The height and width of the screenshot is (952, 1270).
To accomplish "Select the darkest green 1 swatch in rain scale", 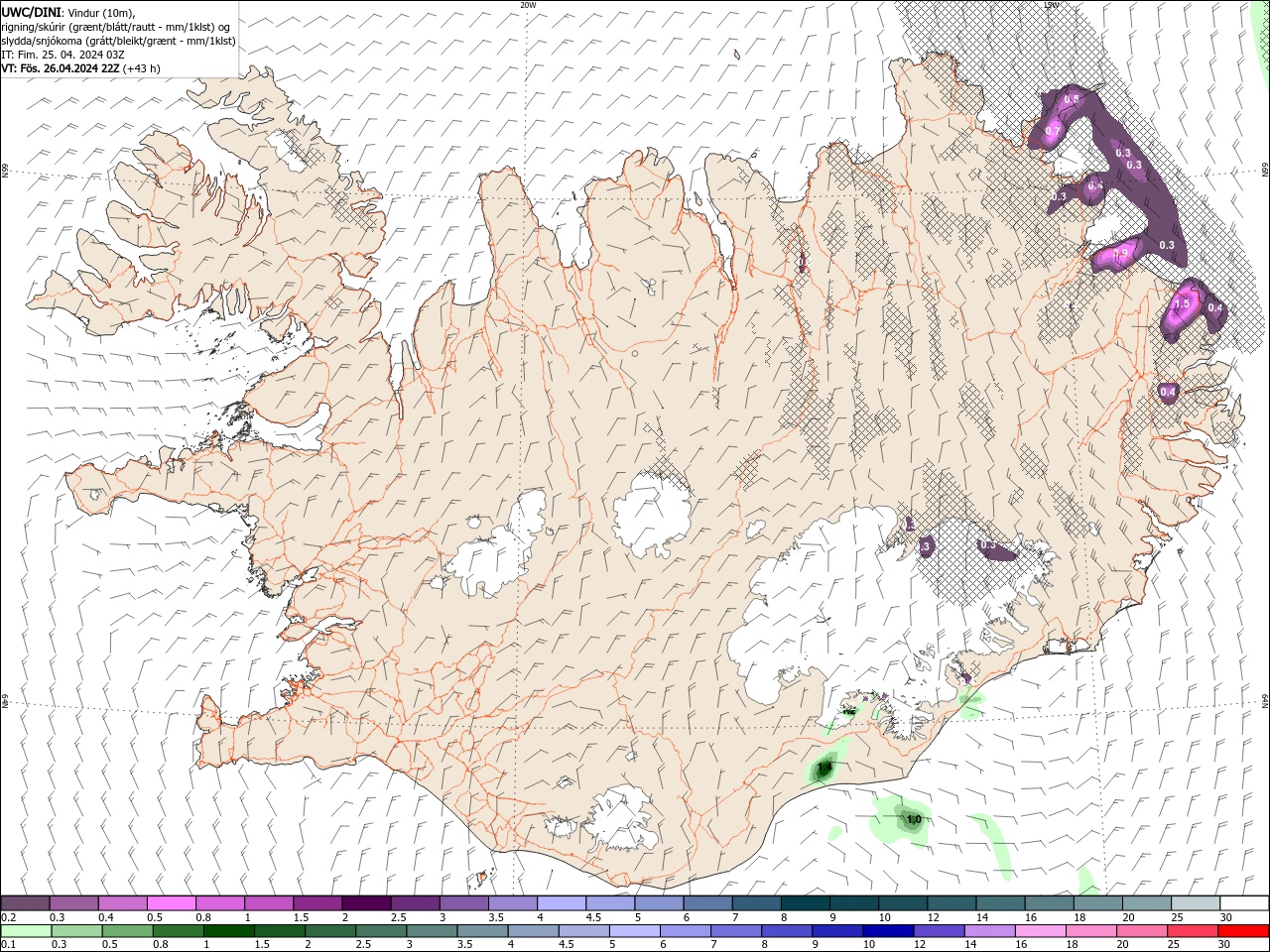I will coord(229,931).
